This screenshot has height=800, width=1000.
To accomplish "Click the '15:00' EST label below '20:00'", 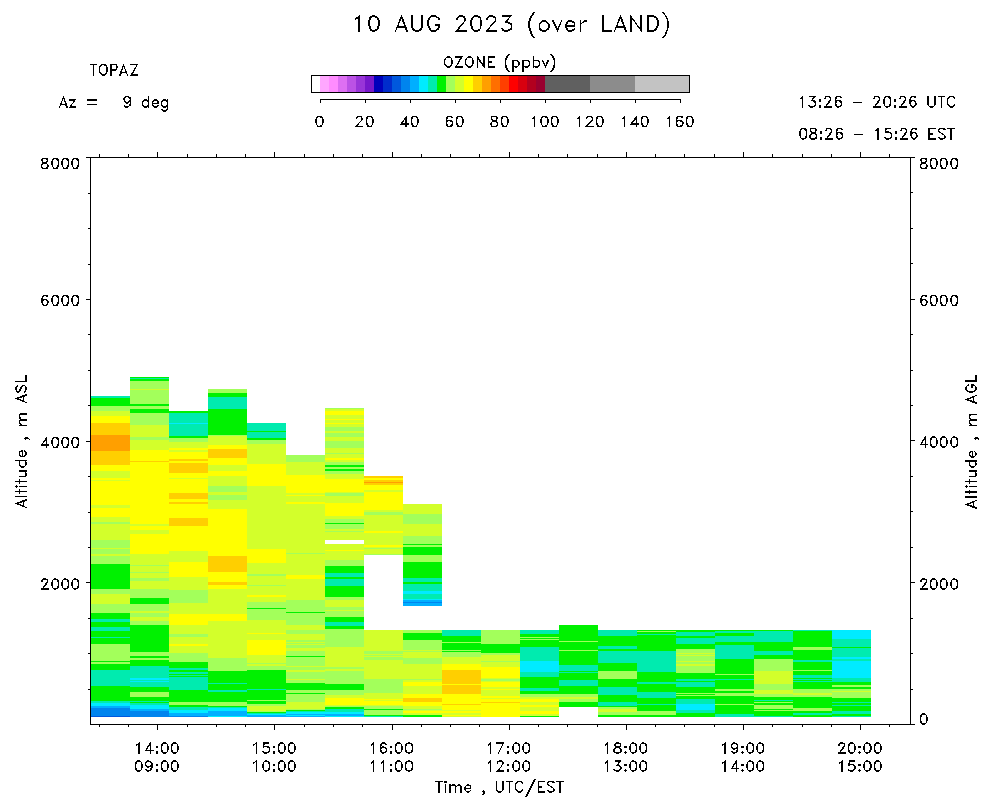I will (x=860, y=766).
